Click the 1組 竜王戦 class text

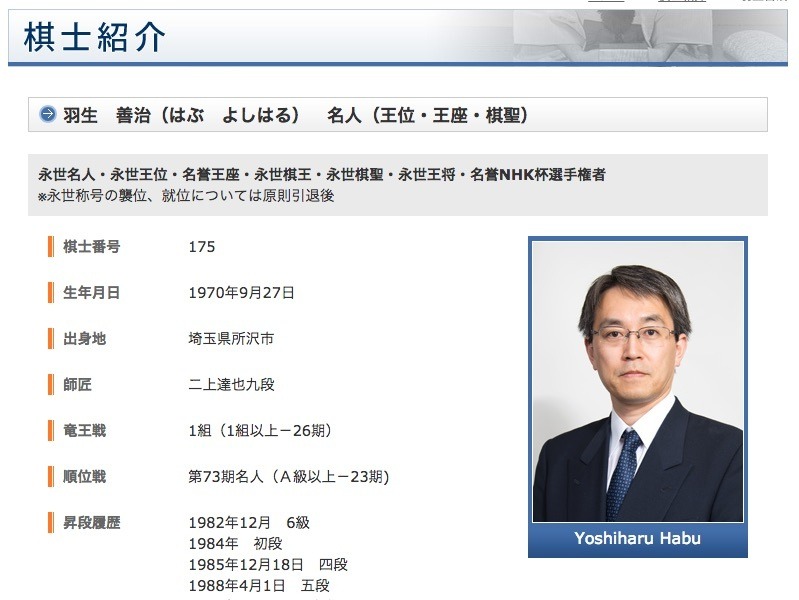point(259,431)
